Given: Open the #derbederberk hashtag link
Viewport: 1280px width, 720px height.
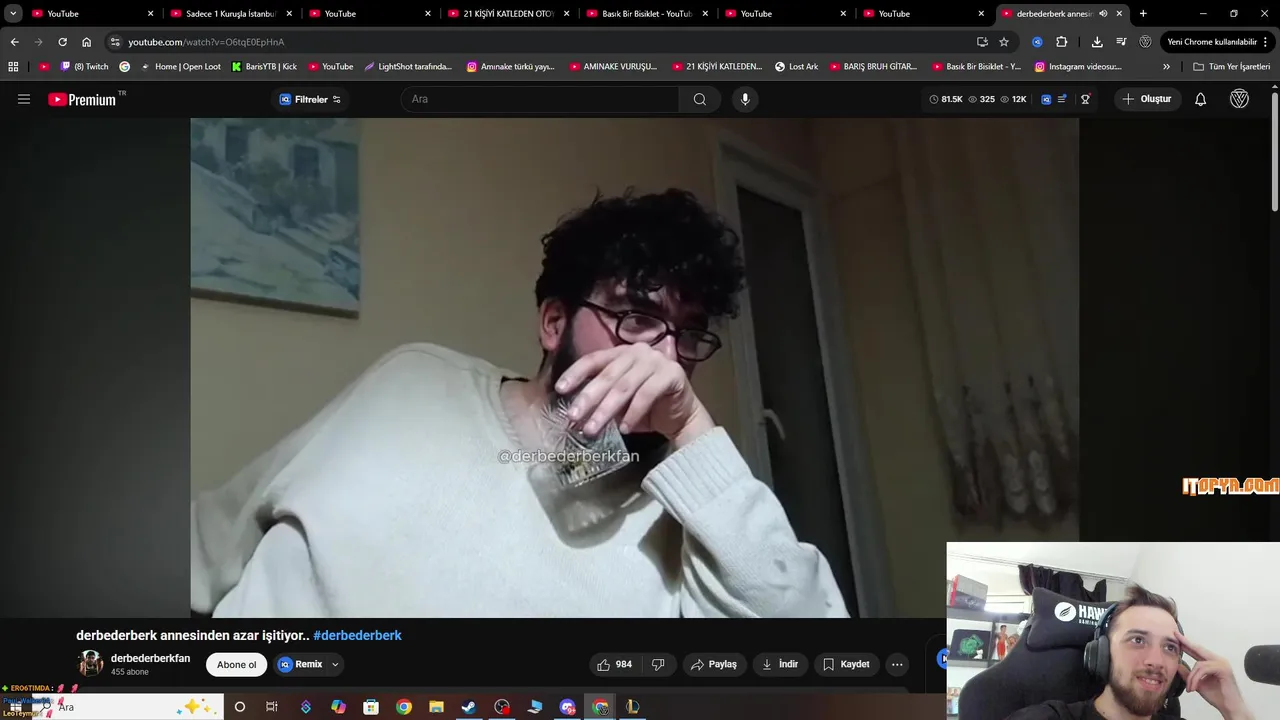Looking at the screenshot, I should (357, 635).
